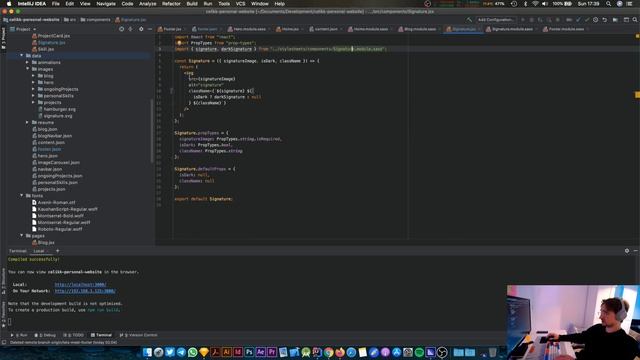
Task: Collapse the data folder
Action: 22,56
